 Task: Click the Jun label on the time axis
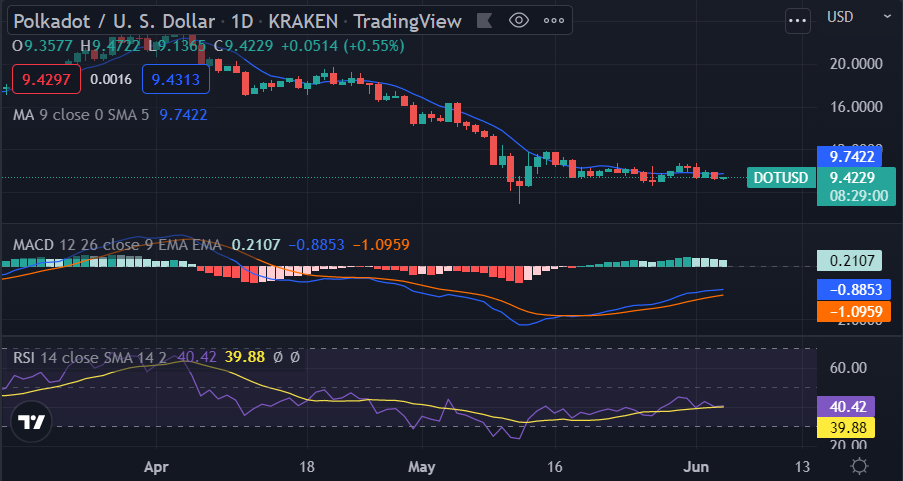coord(696,467)
